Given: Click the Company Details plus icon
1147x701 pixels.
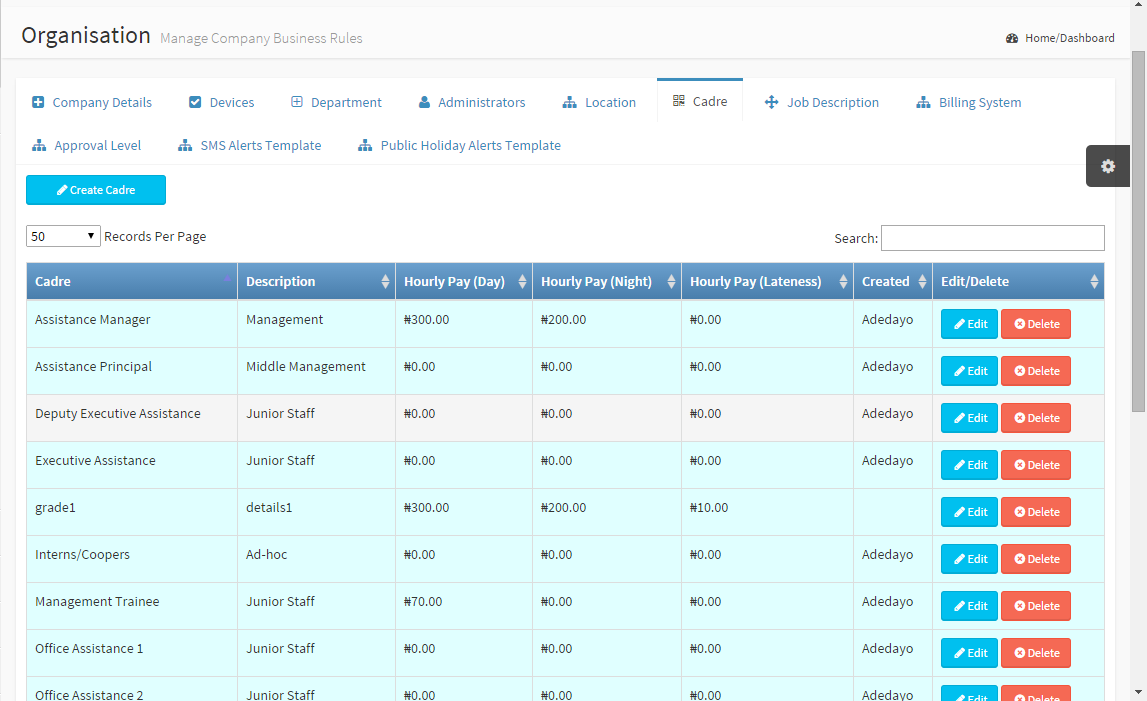Looking at the screenshot, I should (39, 102).
